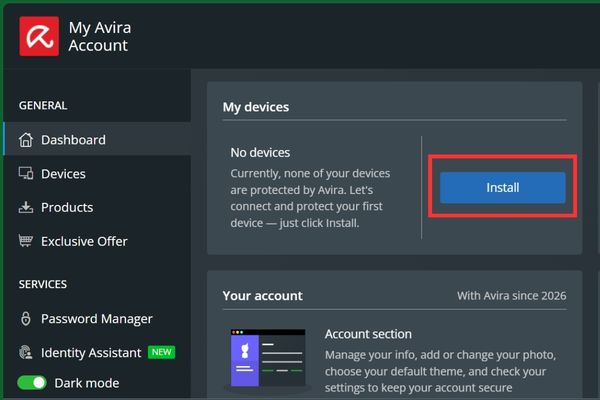
Task: Open Password Manager service
Action: pos(97,318)
